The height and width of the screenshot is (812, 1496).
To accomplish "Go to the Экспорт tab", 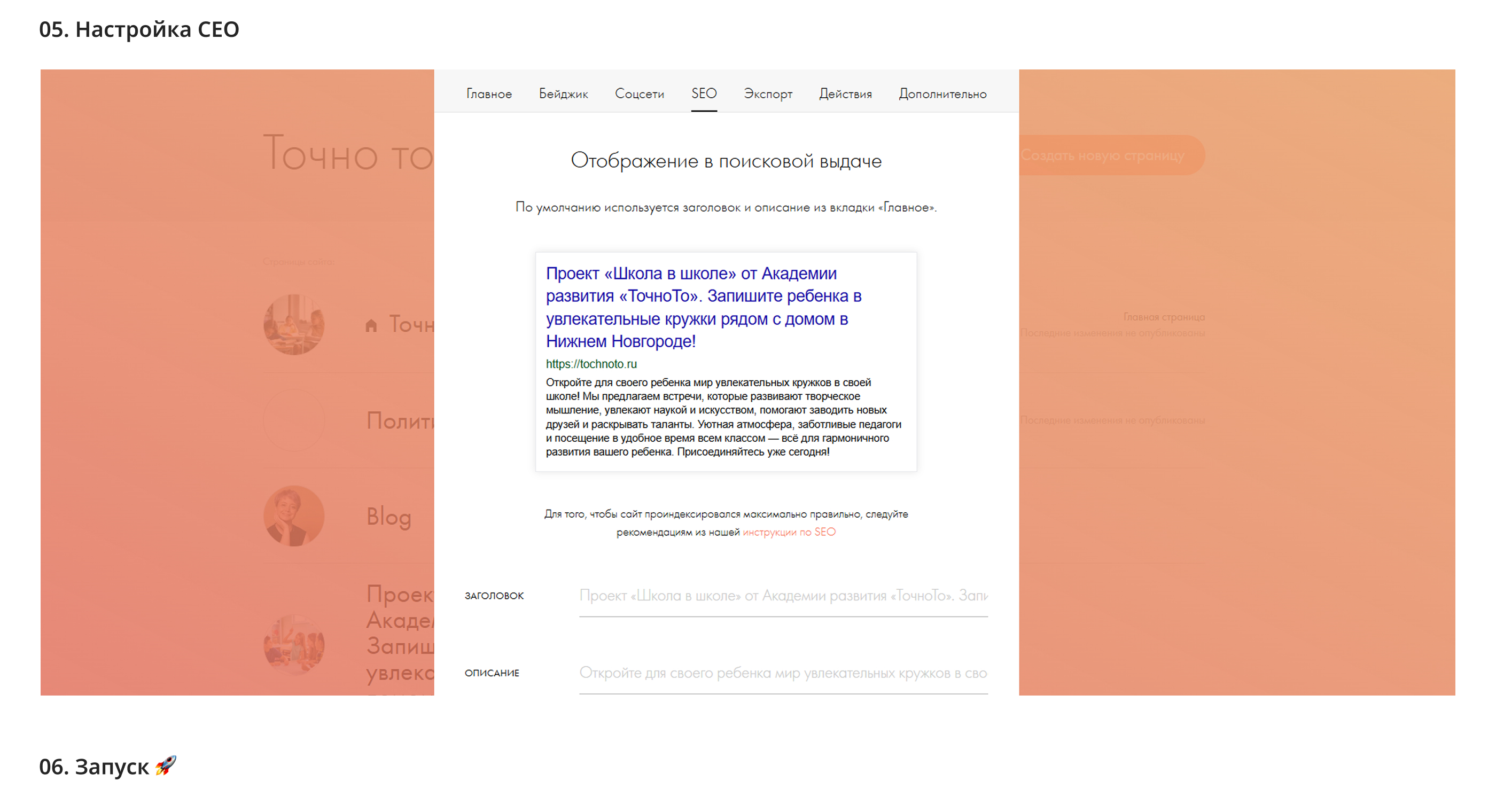I will pyautogui.click(x=768, y=93).
